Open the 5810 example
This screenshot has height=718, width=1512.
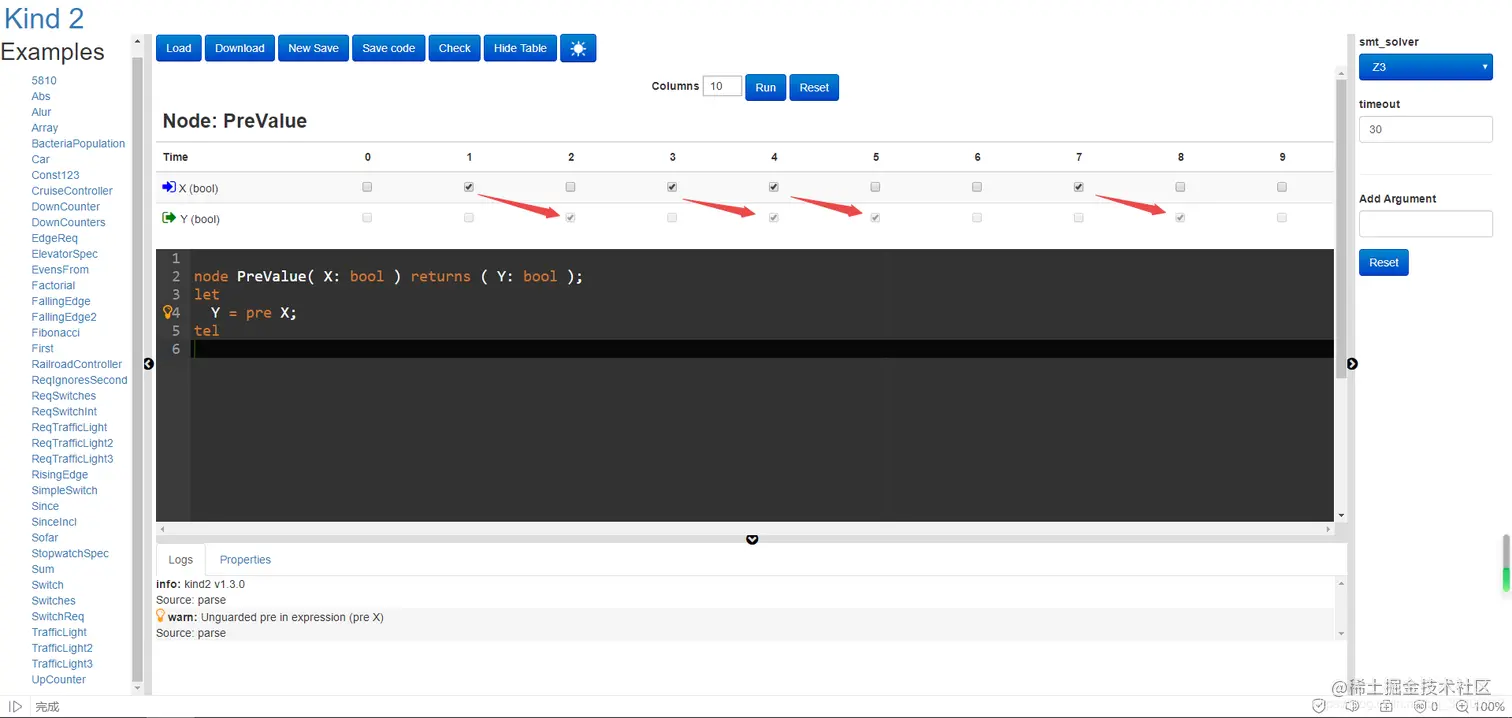[44, 80]
